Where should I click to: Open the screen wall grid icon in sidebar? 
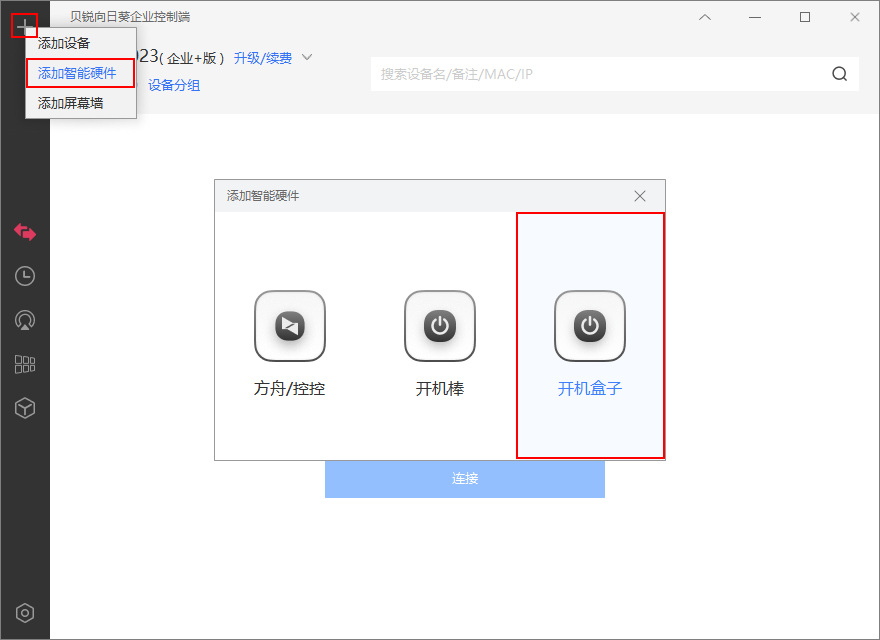(x=25, y=364)
